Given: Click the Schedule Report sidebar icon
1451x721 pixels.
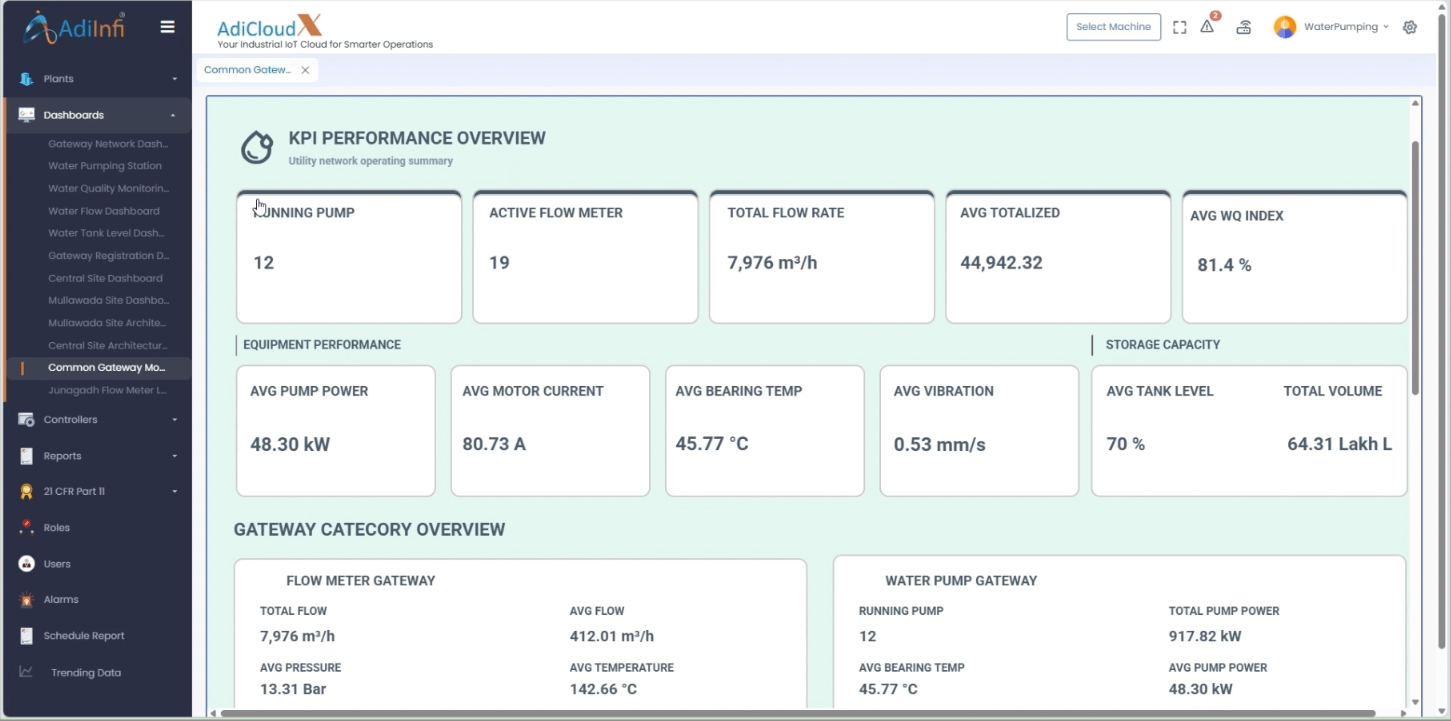Looking at the screenshot, I should tap(26, 636).
